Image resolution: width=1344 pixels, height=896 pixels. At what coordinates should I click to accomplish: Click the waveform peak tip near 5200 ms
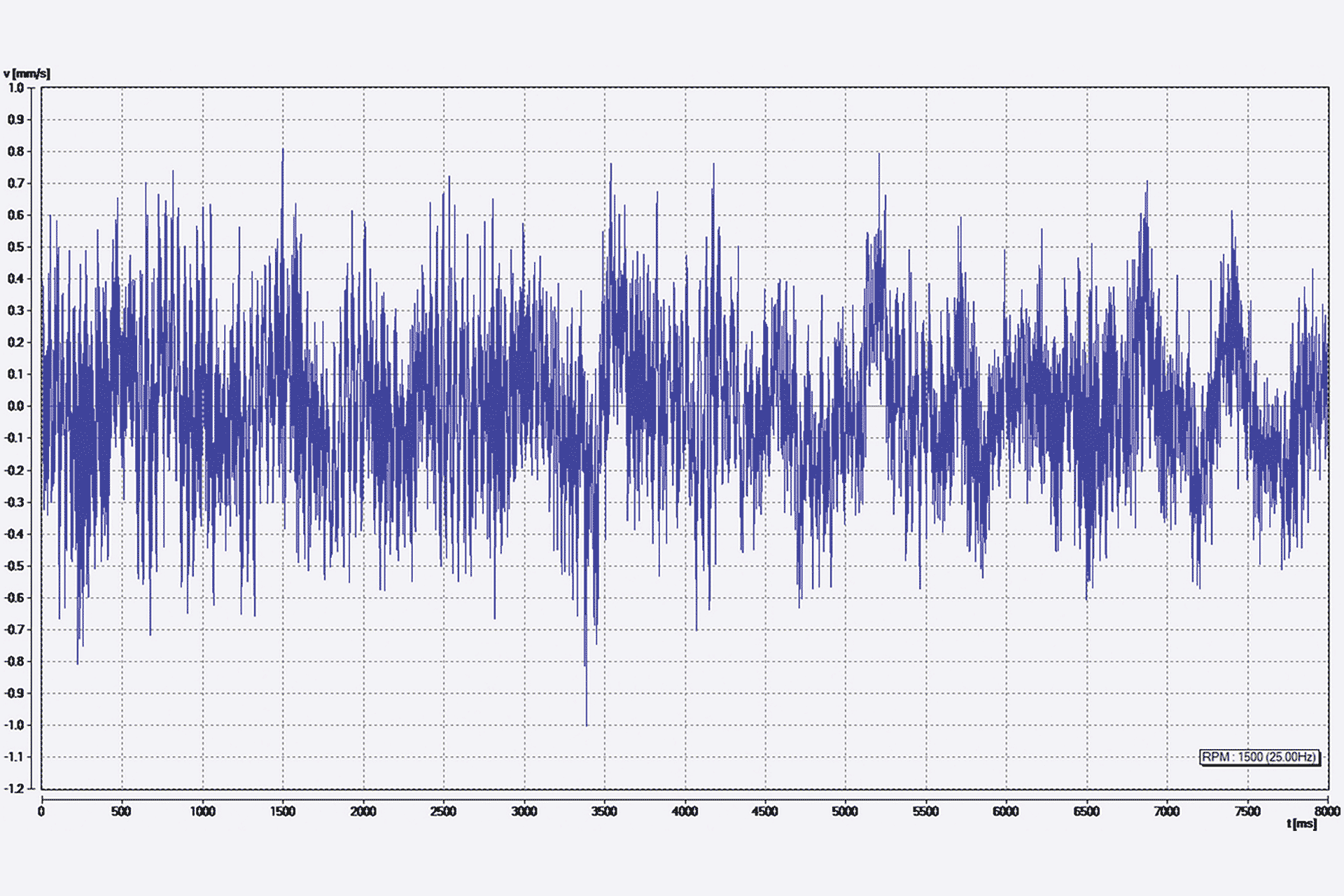tap(879, 155)
